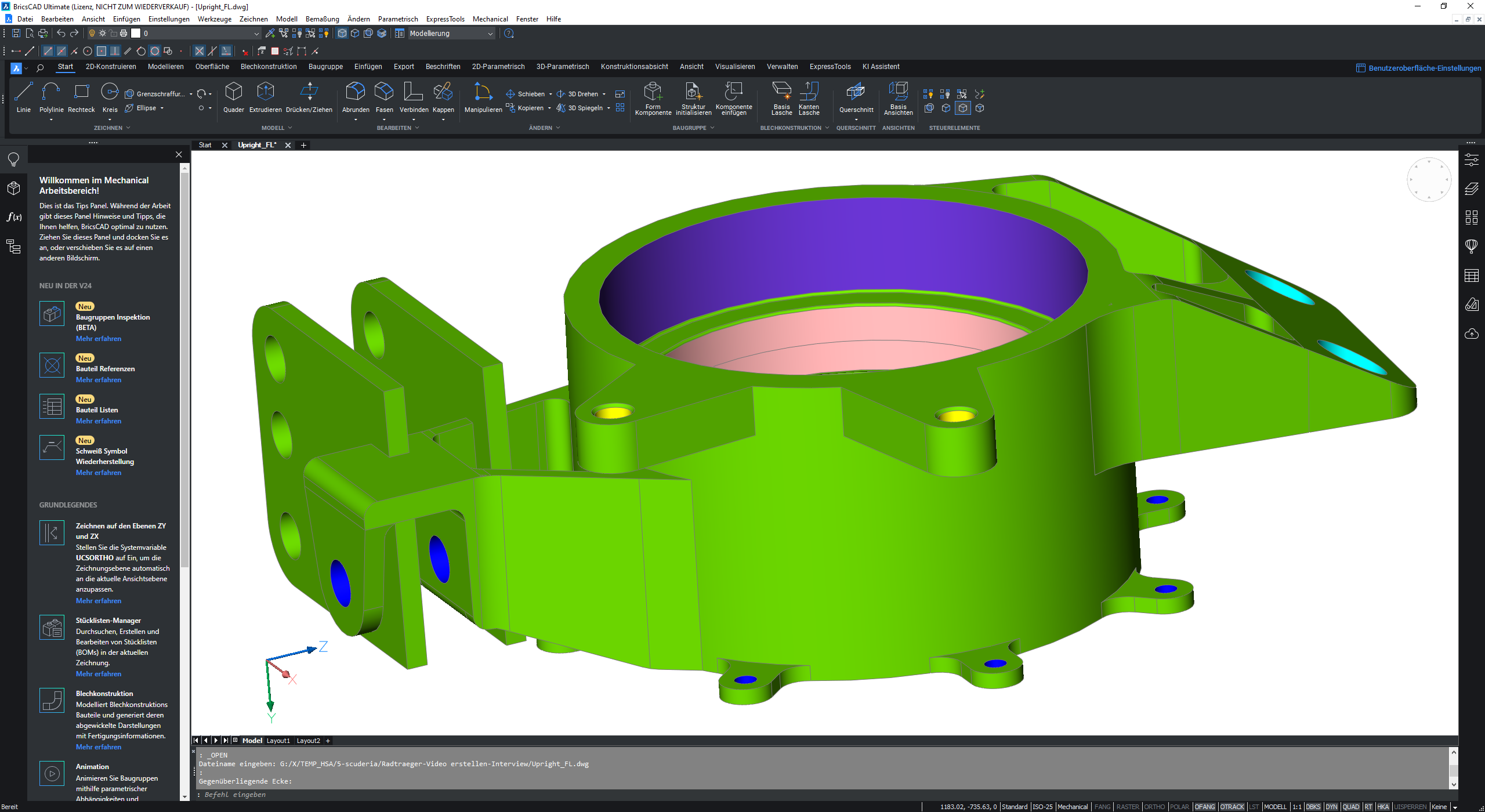Image resolution: width=1485 pixels, height=812 pixels.
Task: Open the Parametrisch menu
Action: click(x=397, y=19)
